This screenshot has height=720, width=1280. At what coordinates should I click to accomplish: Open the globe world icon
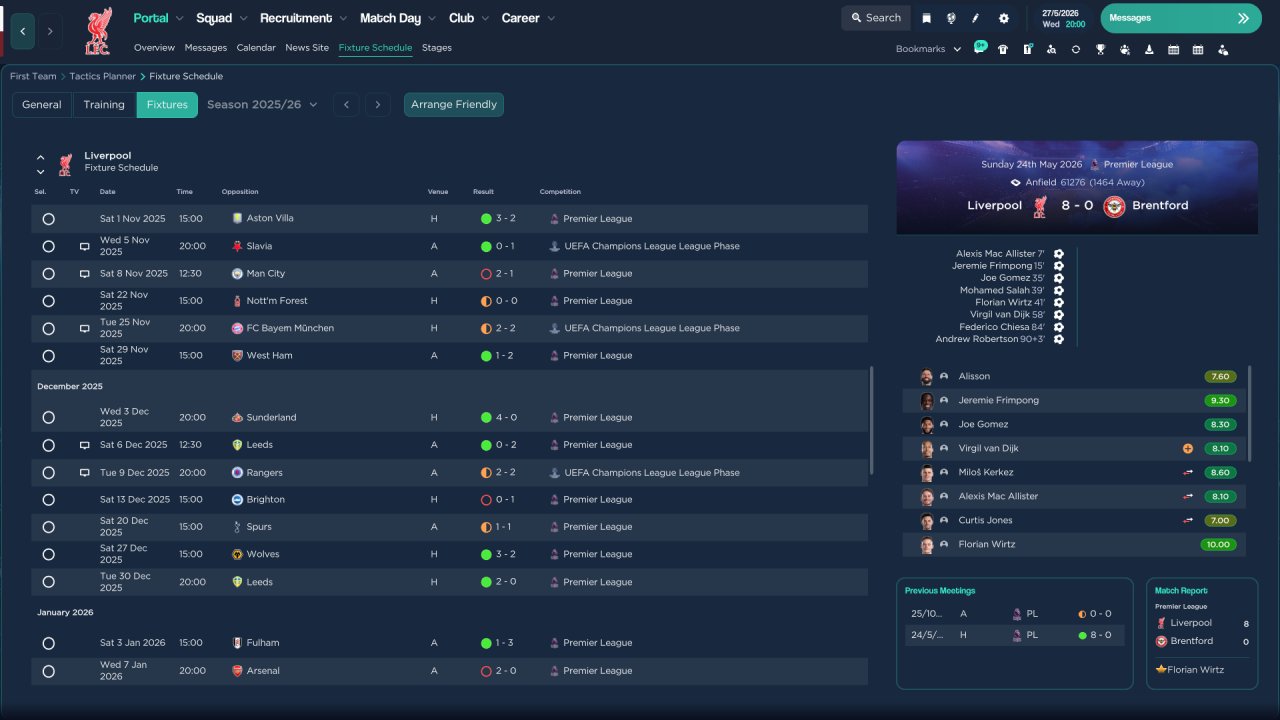[950, 18]
